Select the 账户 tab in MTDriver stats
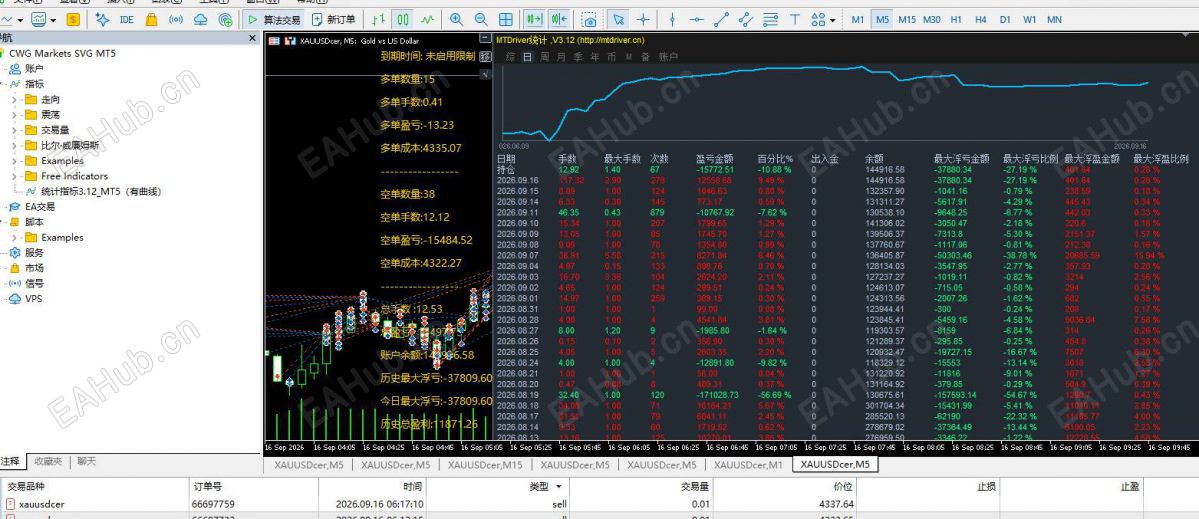The width and height of the screenshot is (1199, 519). click(x=668, y=57)
